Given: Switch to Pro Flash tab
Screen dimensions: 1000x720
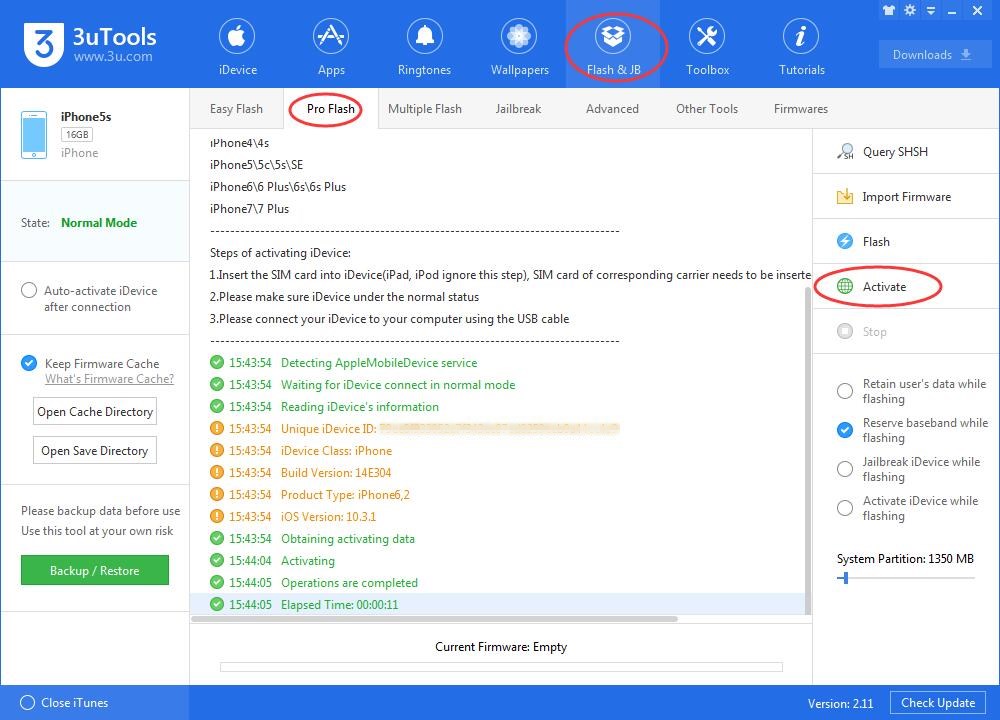Looking at the screenshot, I should point(330,109).
